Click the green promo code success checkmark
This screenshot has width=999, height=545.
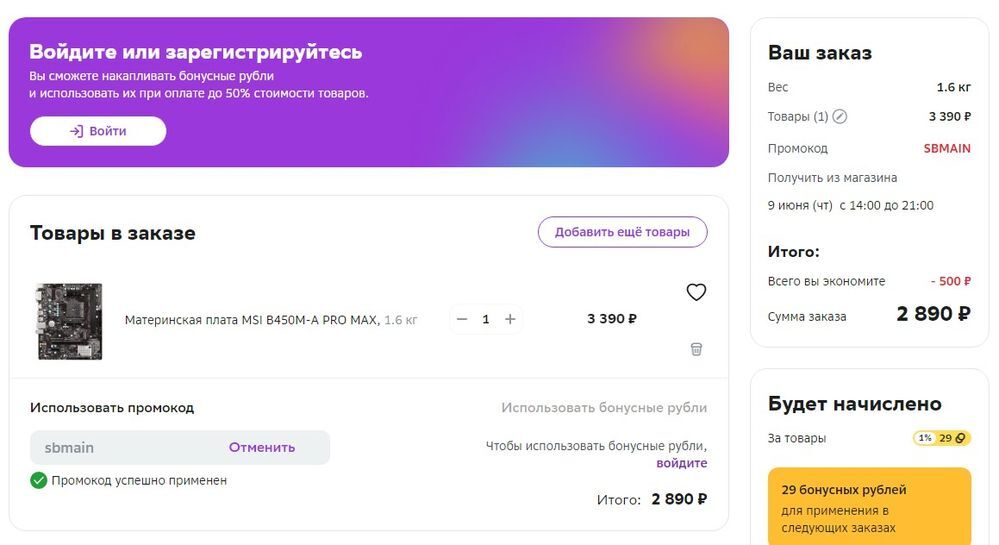coord(39,480)
